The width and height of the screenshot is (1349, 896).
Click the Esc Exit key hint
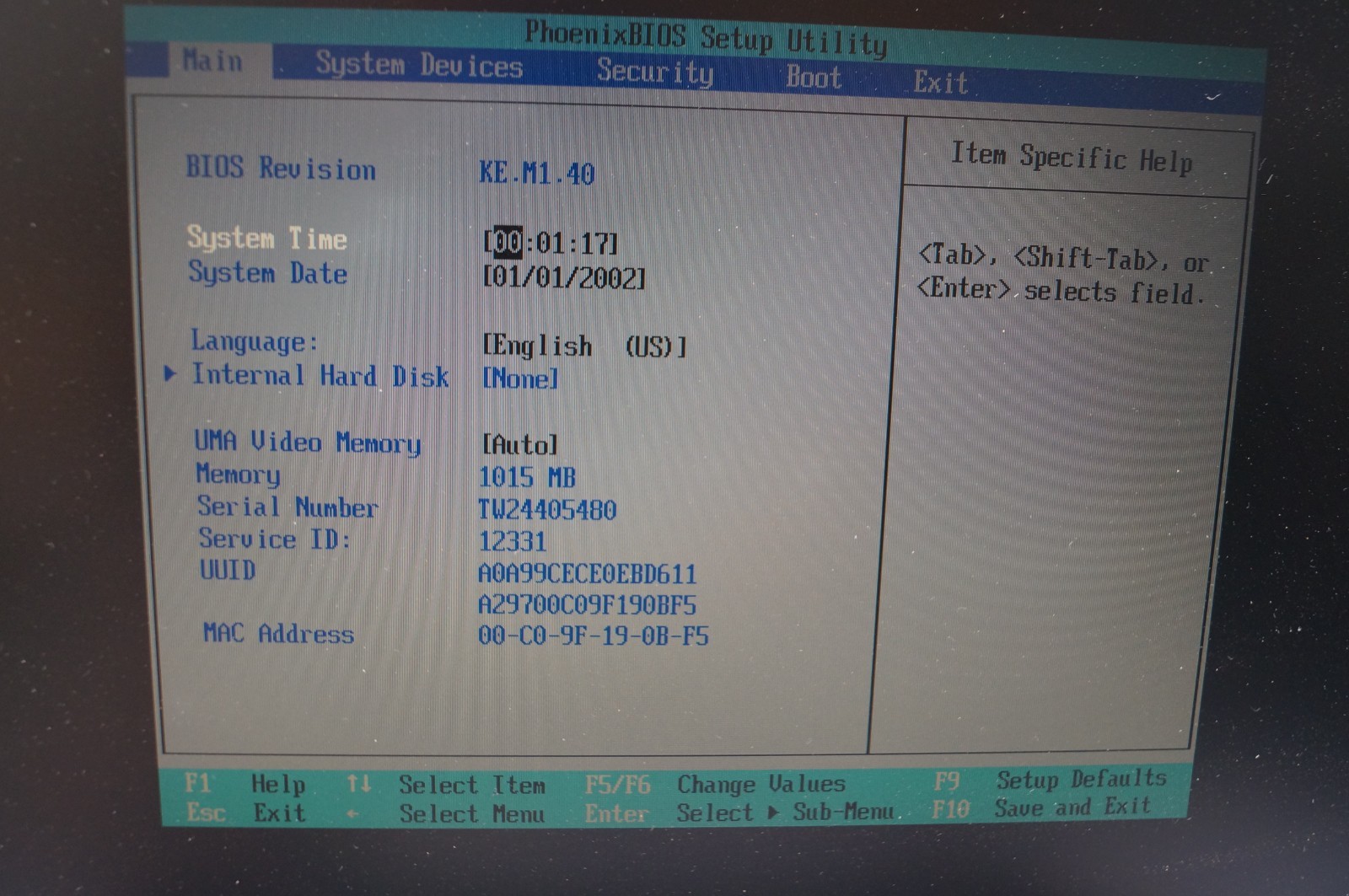tap(246, 813)
